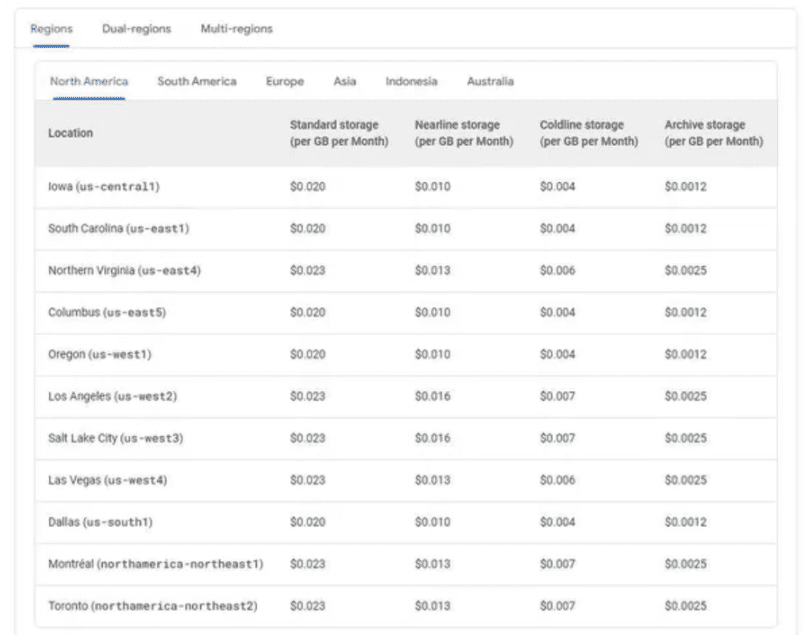The height and width of the screenshot is (637, 807).
Task: Click Montréal (northamerica-northeast1) location
Action: point(156,564)
